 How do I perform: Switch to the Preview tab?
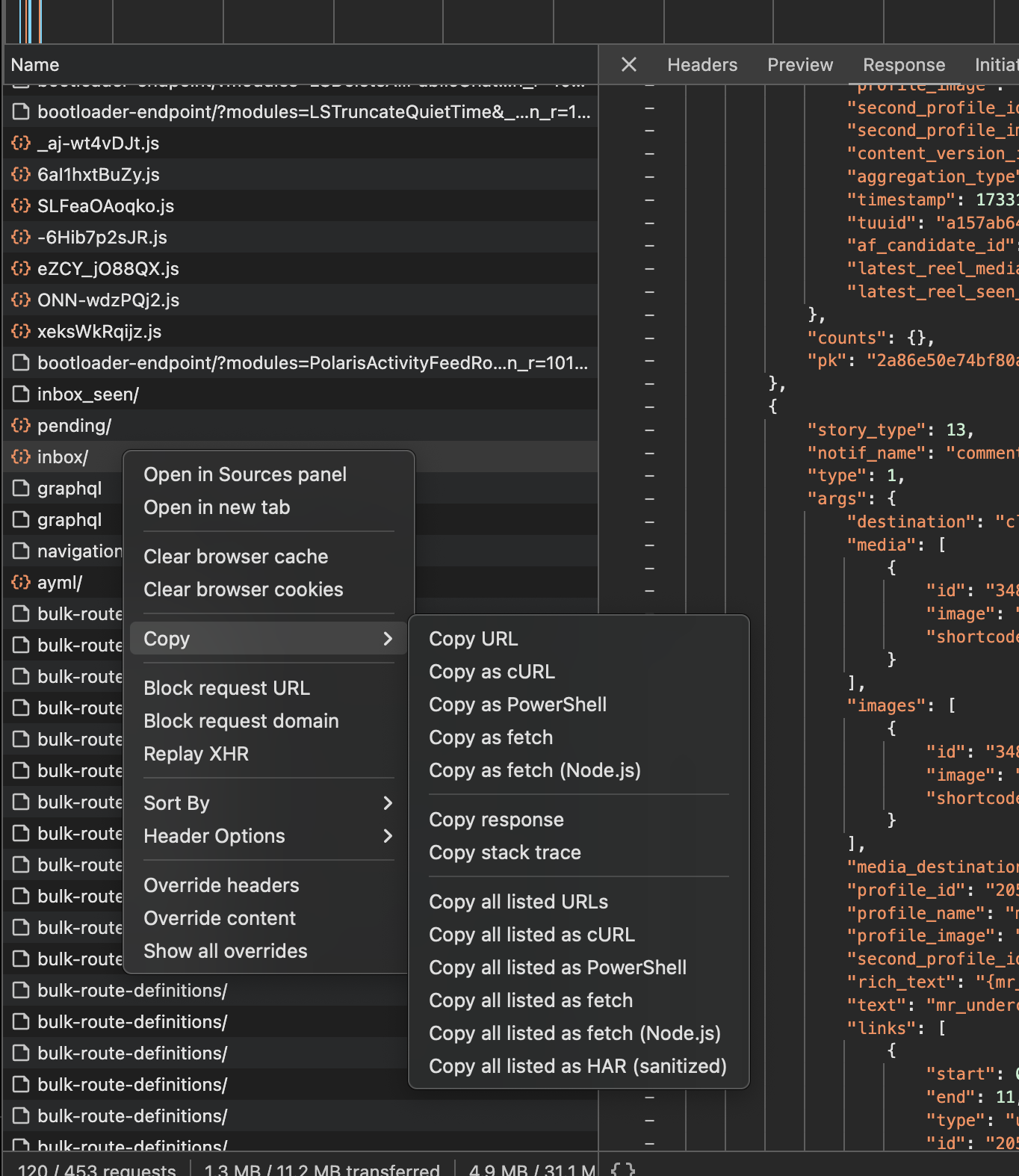click(799, 65)
